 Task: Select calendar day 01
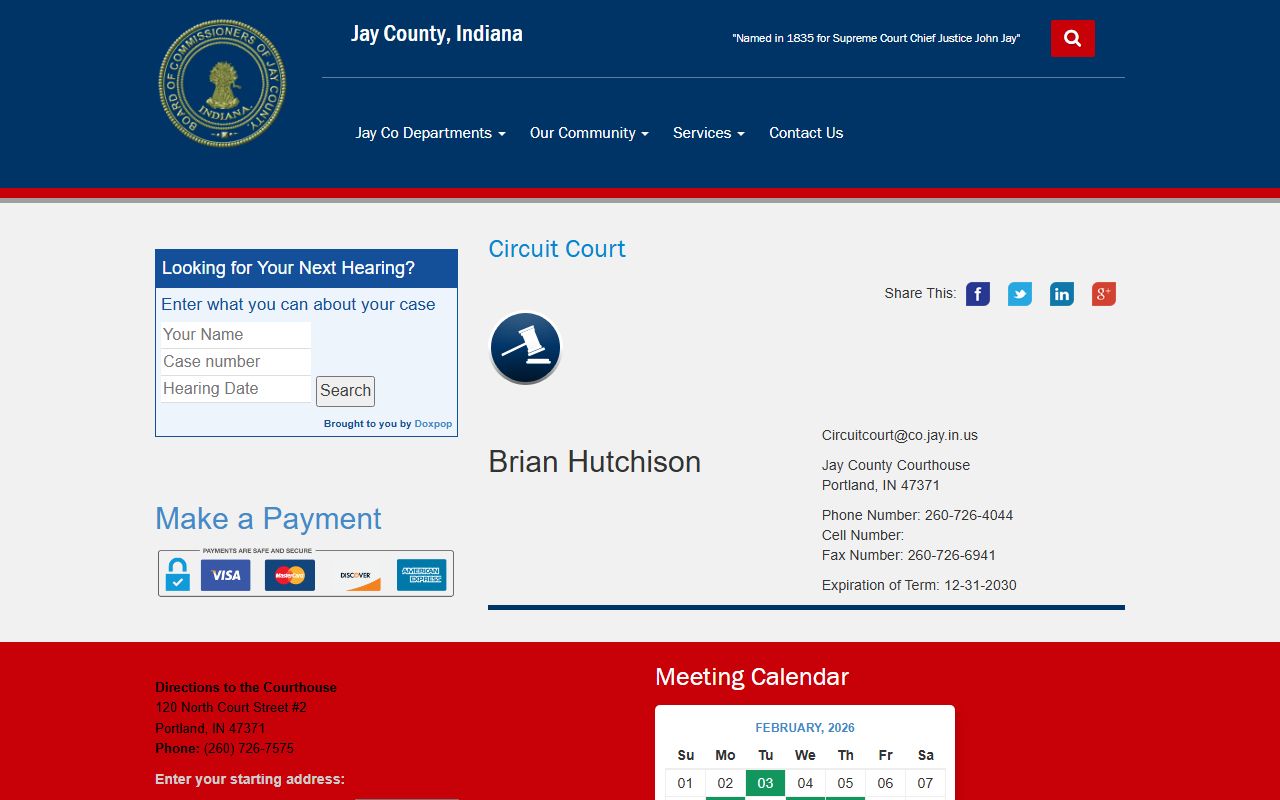point(685,783)
